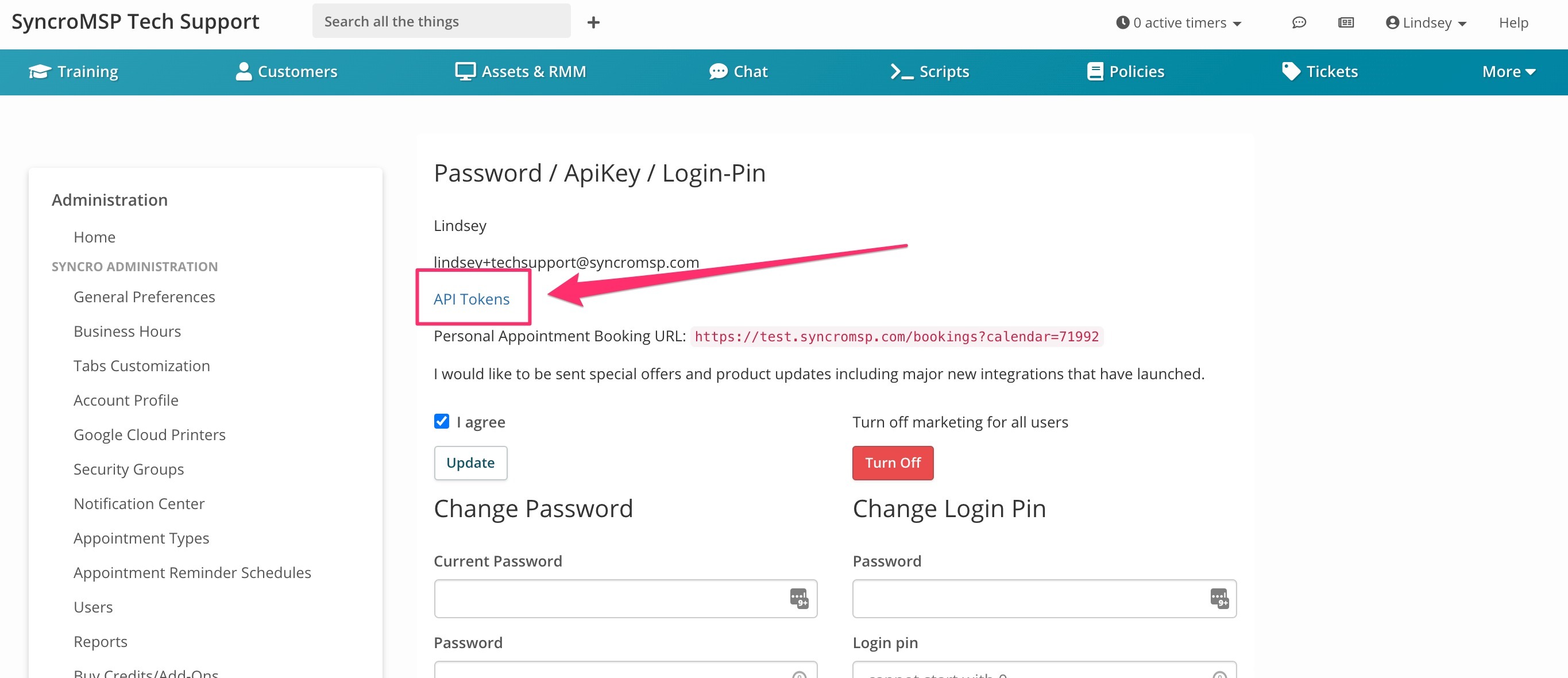Click the red Turn Off button
The image size is (1568, 678).
click(893, 463)
